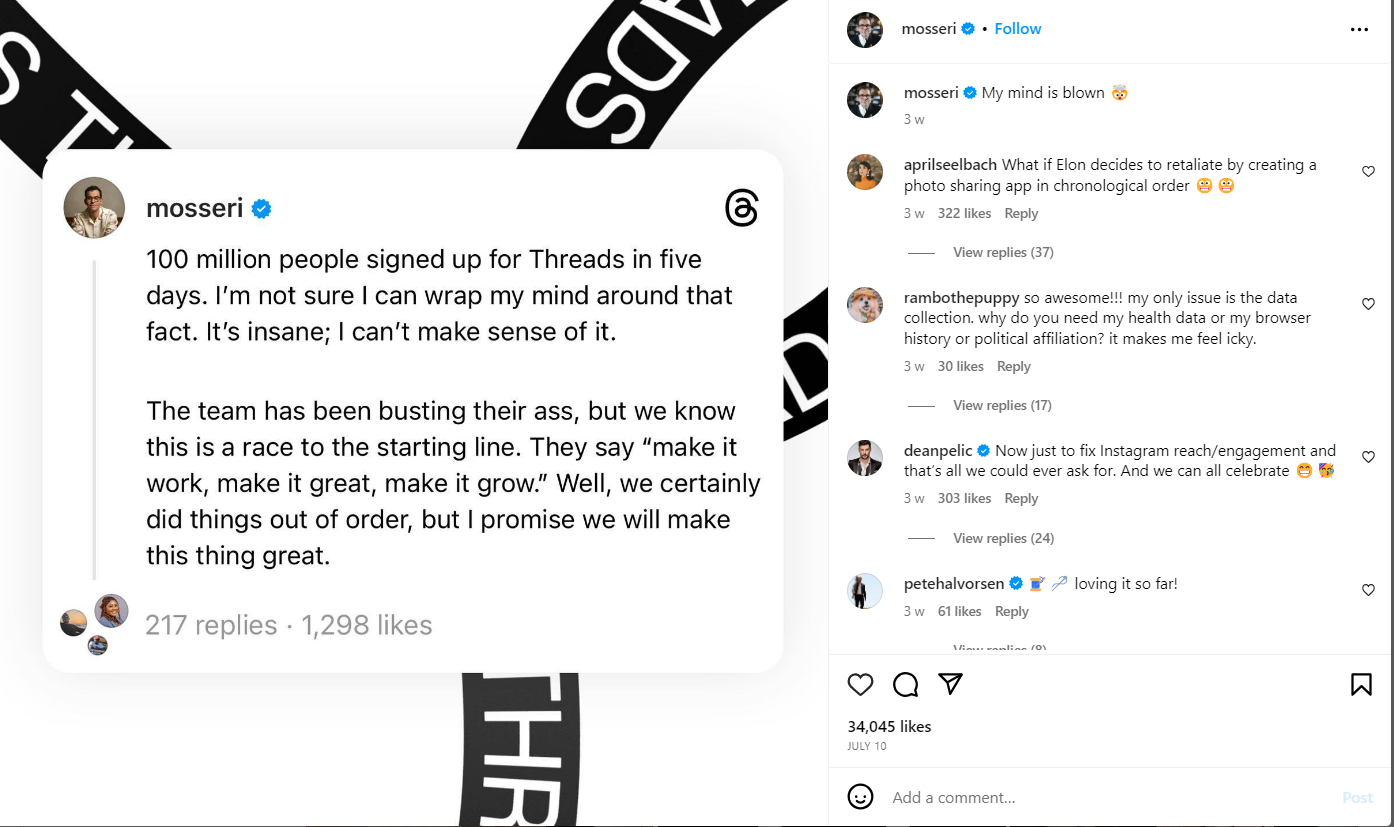This screenshot has width=1394, height=827.
Task: Like aprilseelbach's comment with the heart icon
Action: [x=1368, y=171]
